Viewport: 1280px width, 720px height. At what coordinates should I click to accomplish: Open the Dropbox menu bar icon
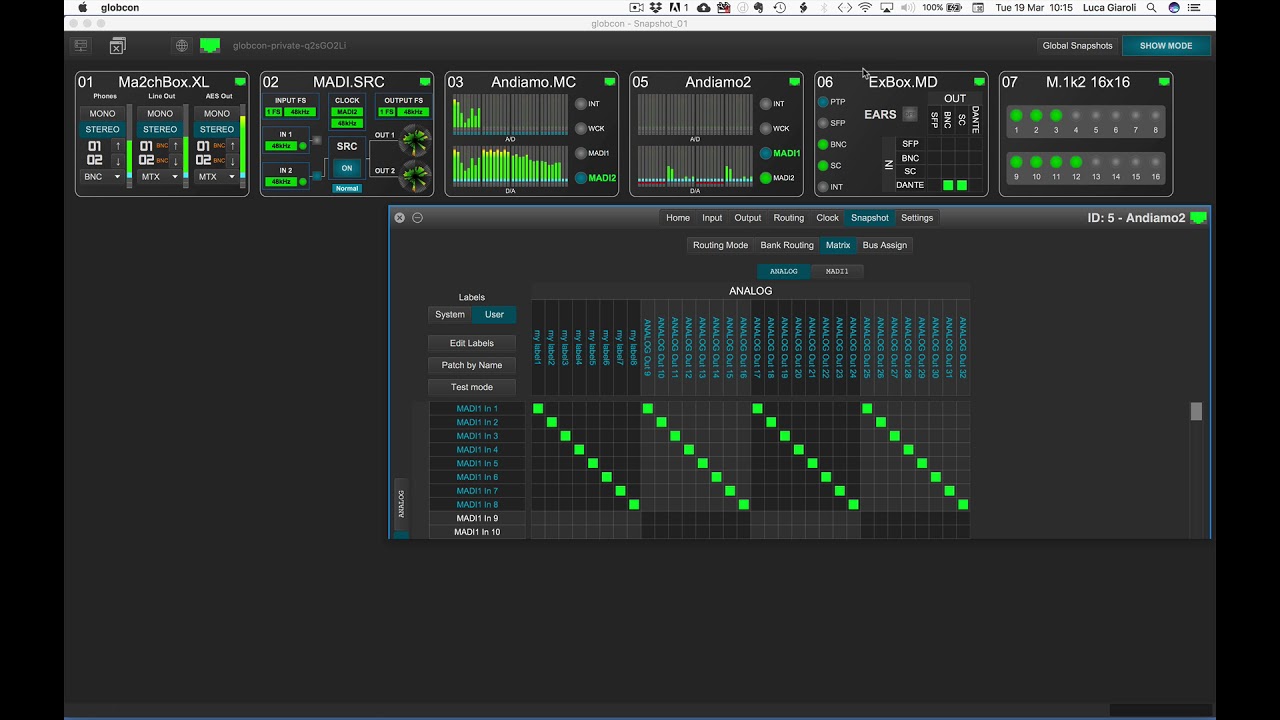(655, 7)
